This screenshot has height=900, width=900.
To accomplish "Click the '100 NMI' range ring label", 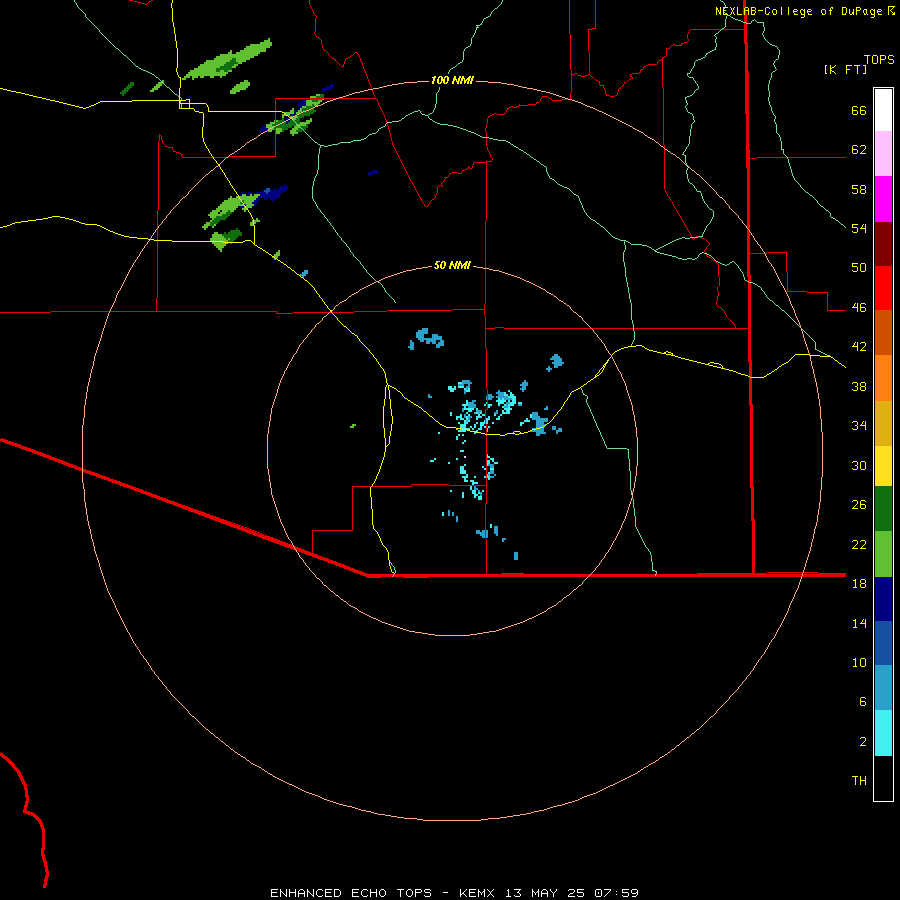I will [x=452, y=80].
